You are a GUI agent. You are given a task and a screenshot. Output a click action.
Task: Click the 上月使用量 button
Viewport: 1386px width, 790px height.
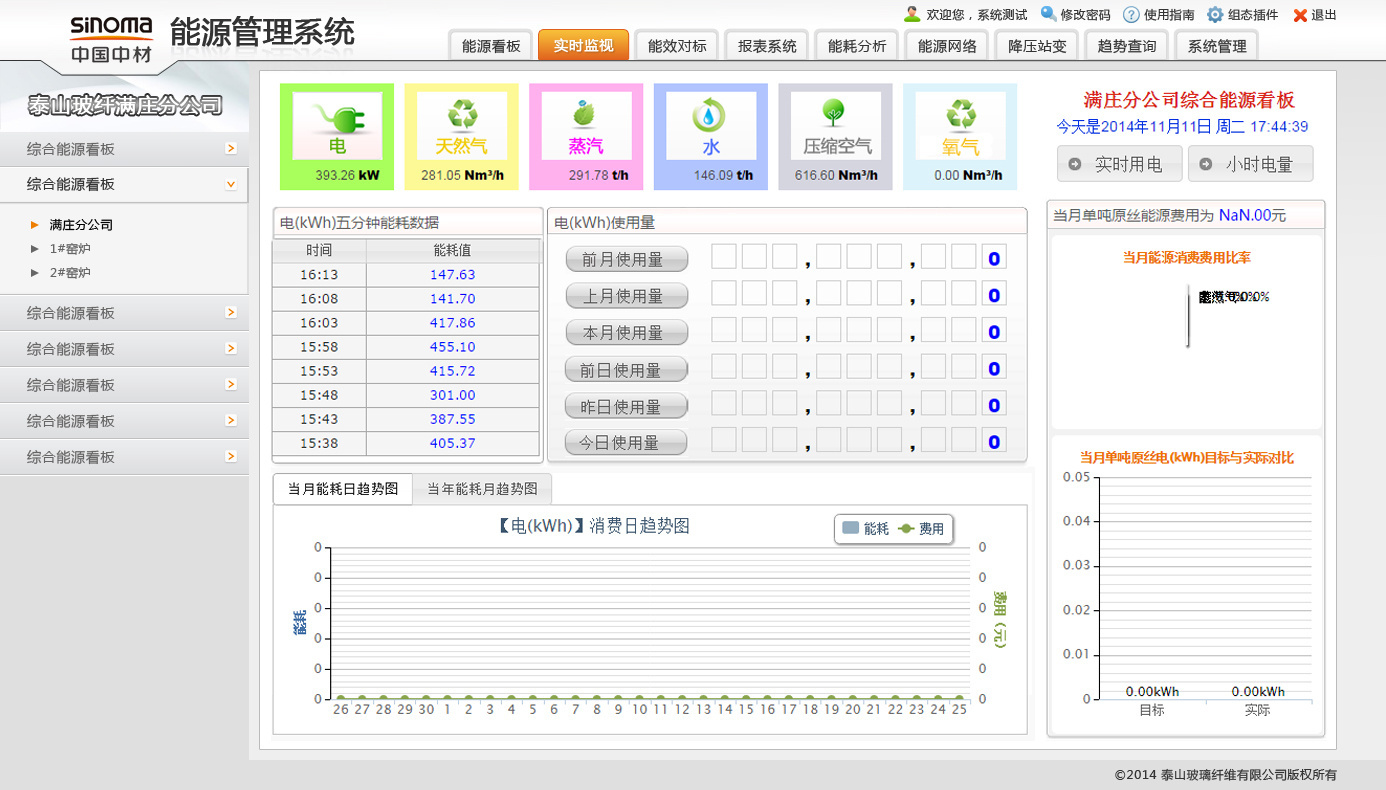627,296
